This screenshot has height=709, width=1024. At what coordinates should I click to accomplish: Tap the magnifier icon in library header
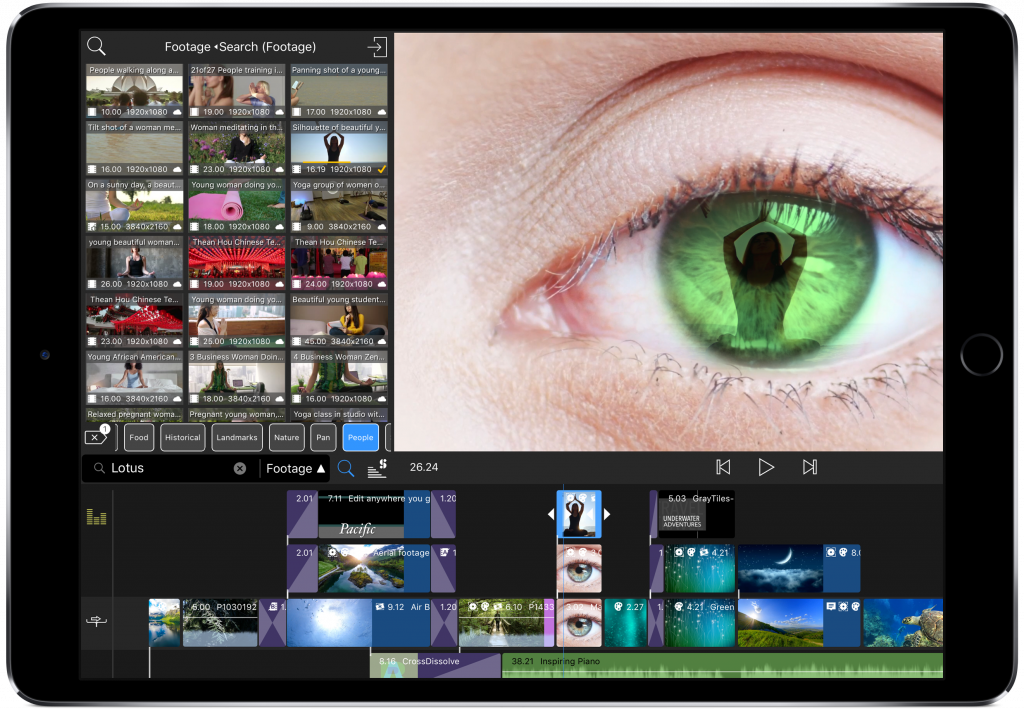[96, 46]
